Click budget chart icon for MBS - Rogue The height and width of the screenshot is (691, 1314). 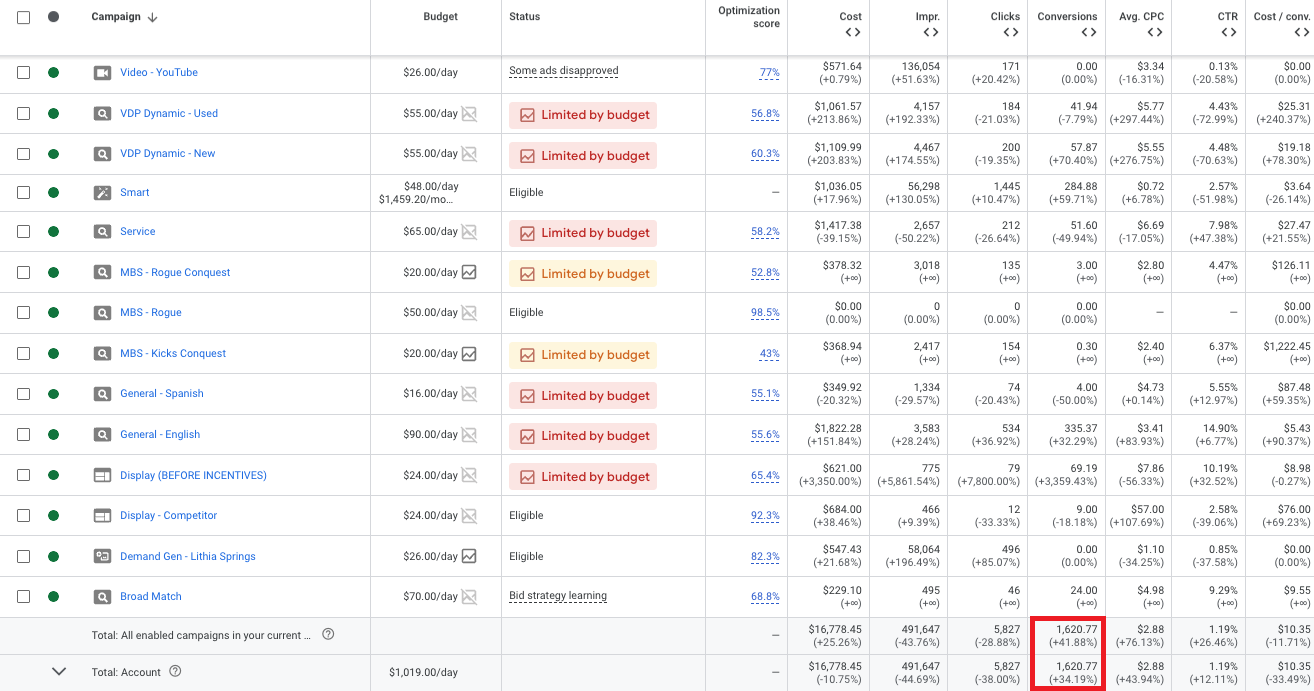(469, 312)
